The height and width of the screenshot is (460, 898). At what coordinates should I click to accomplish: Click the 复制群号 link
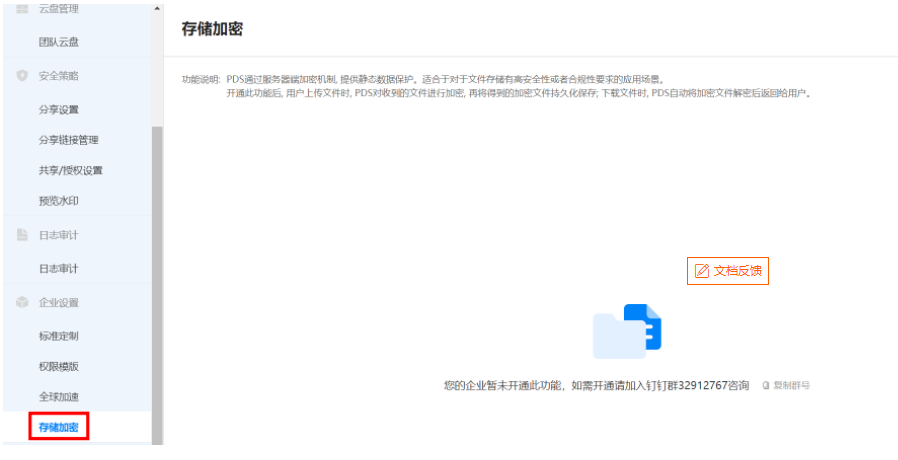coord(787,385)
